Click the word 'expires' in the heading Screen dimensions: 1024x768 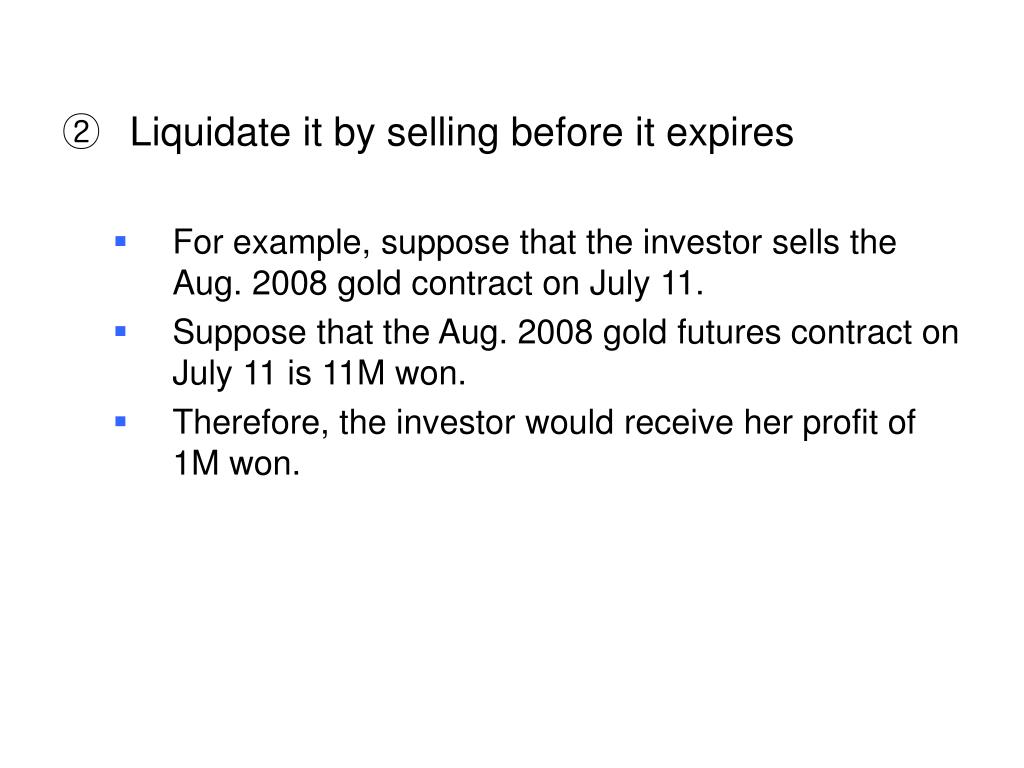729,135
